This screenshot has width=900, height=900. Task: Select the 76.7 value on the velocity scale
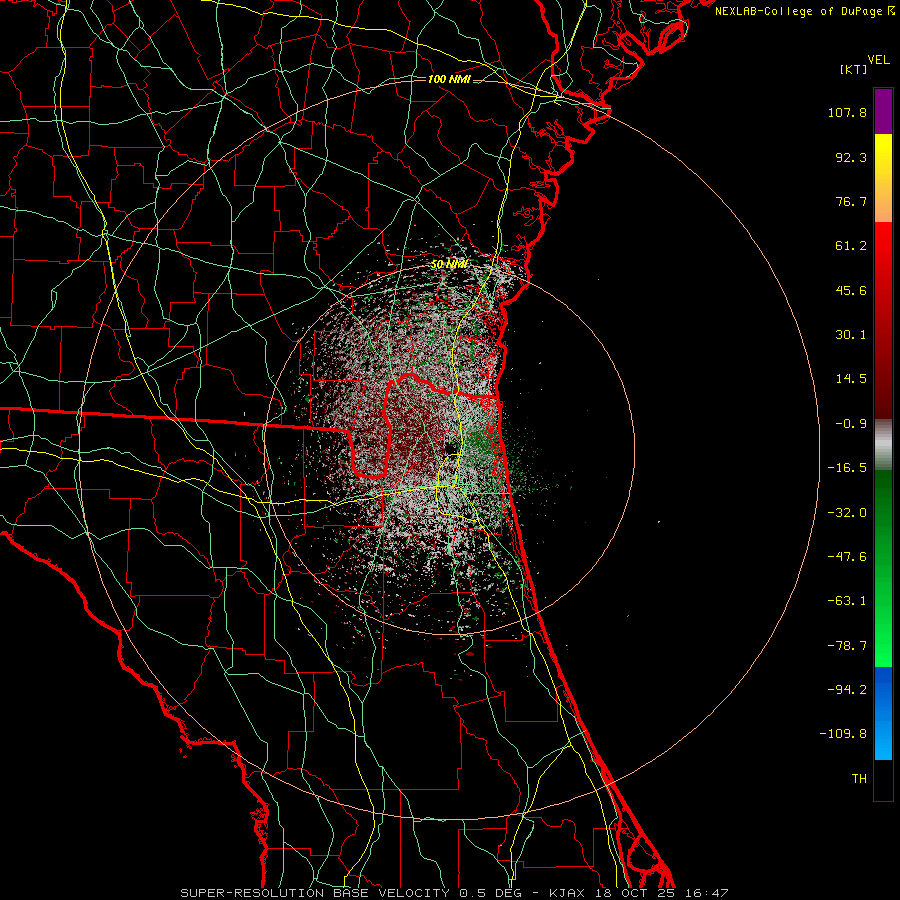851,201
